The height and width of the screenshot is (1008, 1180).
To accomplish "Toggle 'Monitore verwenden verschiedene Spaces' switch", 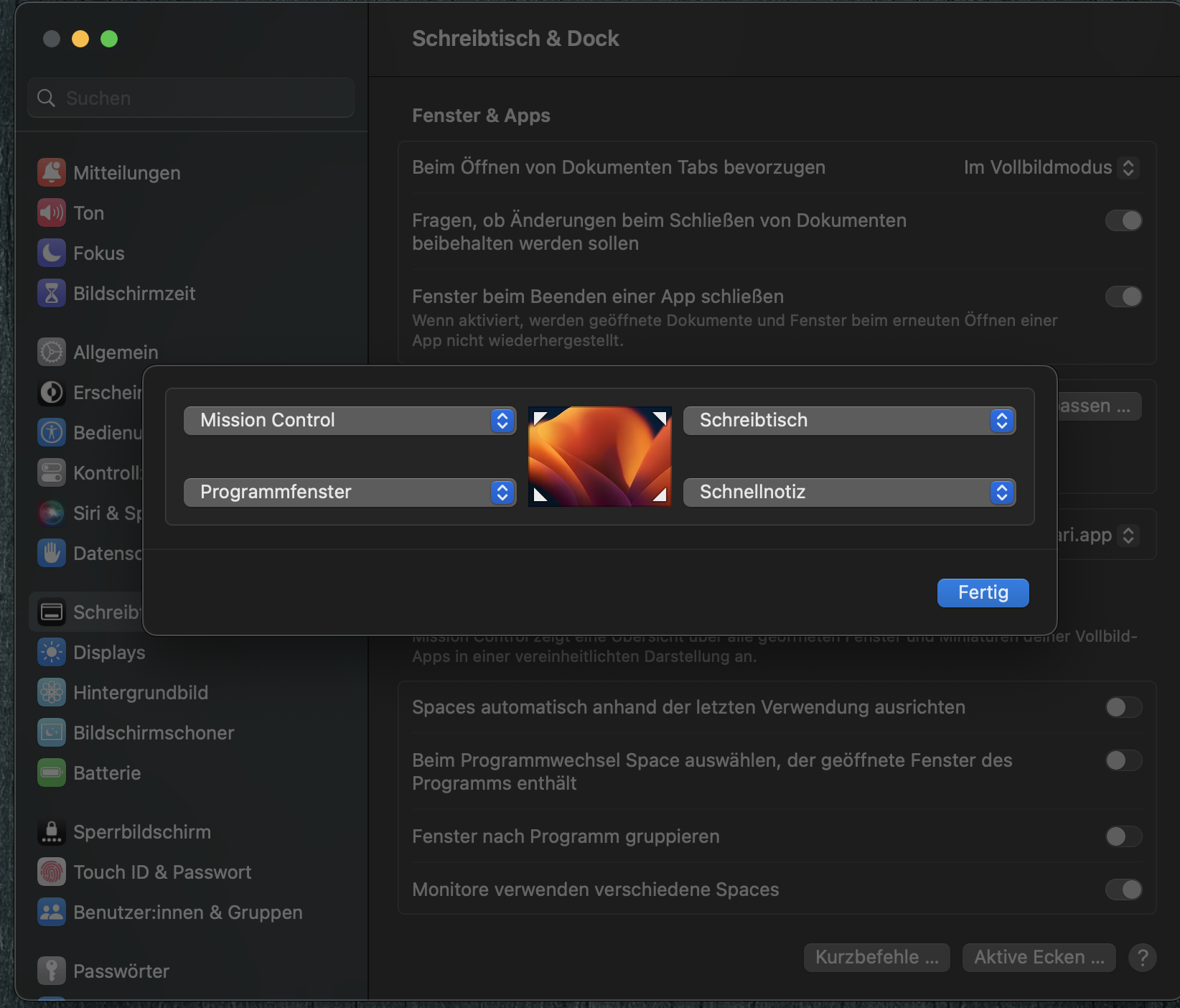I will pyautogui.click(x=1123, y=890).
